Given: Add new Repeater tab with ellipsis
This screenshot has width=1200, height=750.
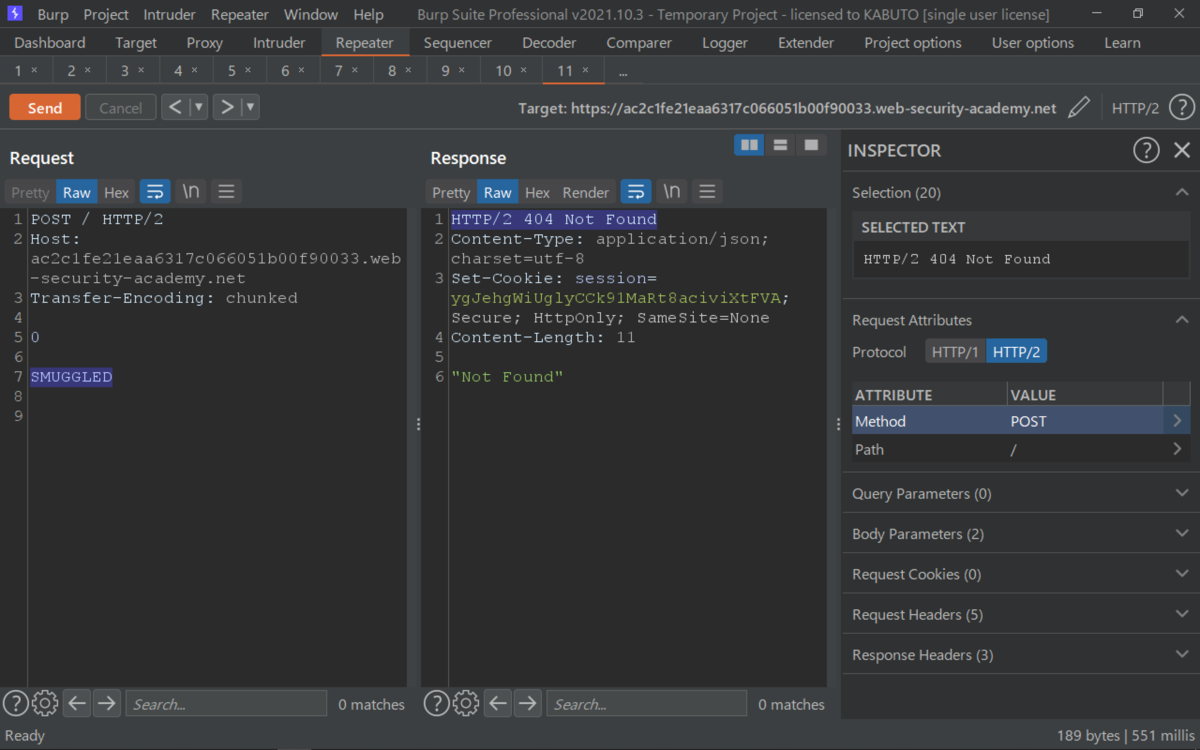Looking at the screenshot, I should click(x=623, y=72).
